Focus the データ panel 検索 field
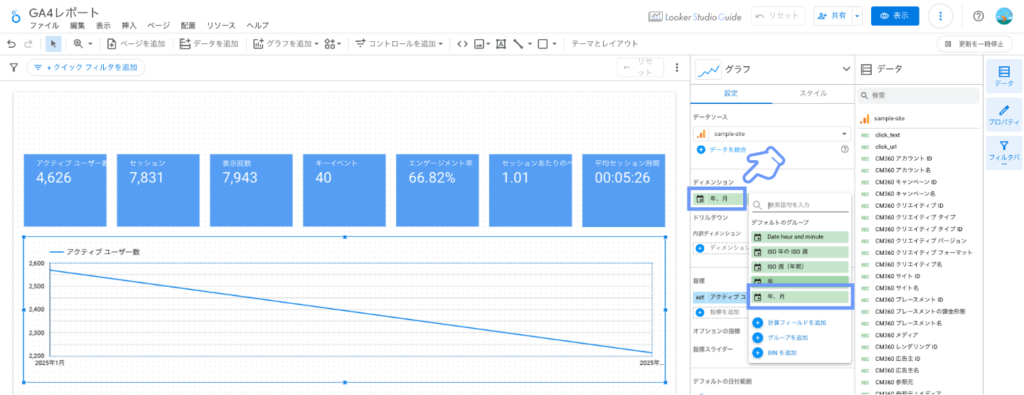 click(x=918, y=95)
